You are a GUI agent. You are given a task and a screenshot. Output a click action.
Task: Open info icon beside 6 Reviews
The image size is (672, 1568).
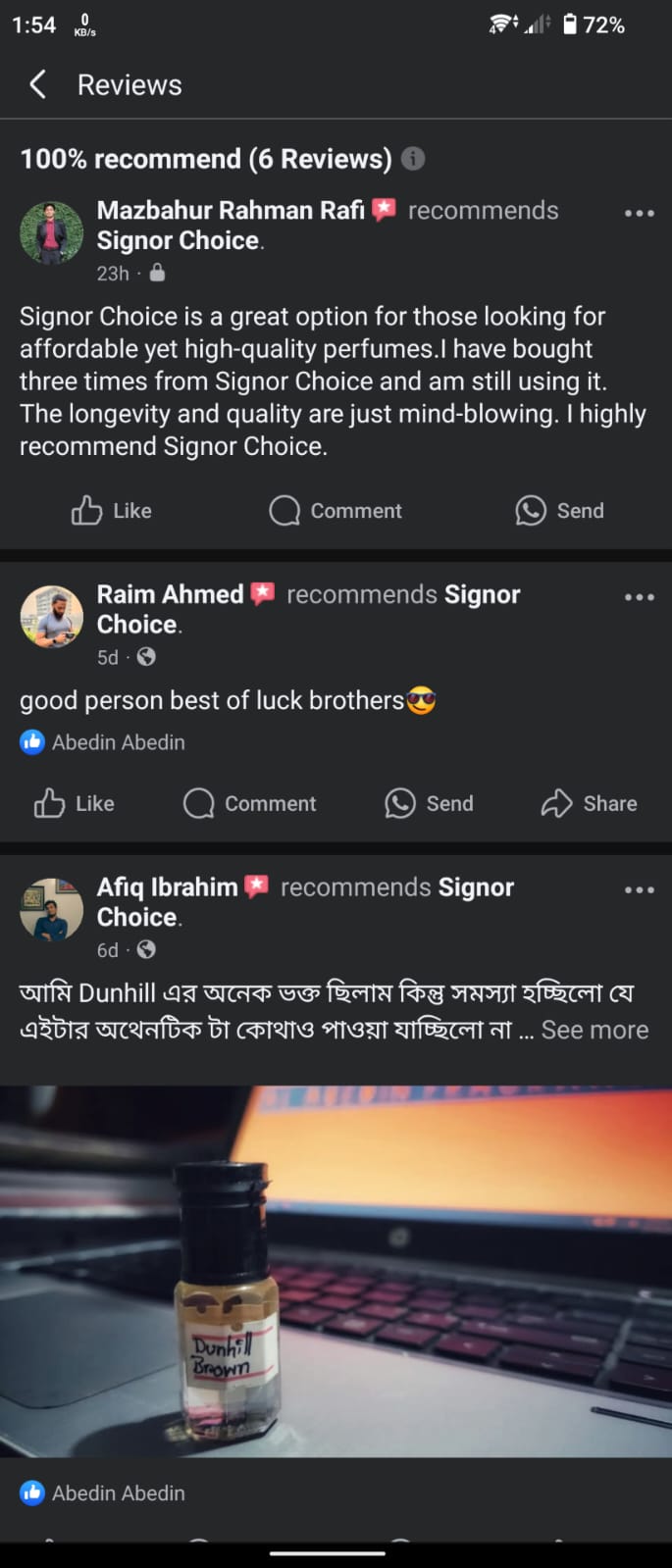[x=413, y=158]
